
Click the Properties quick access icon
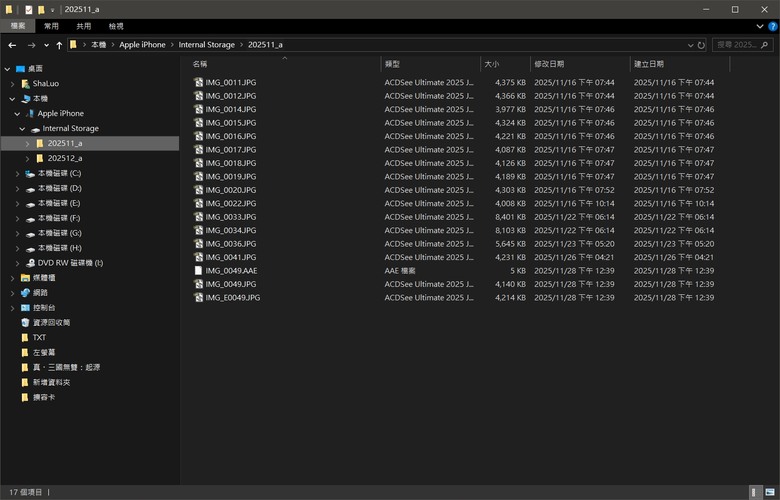click(29, 9)
